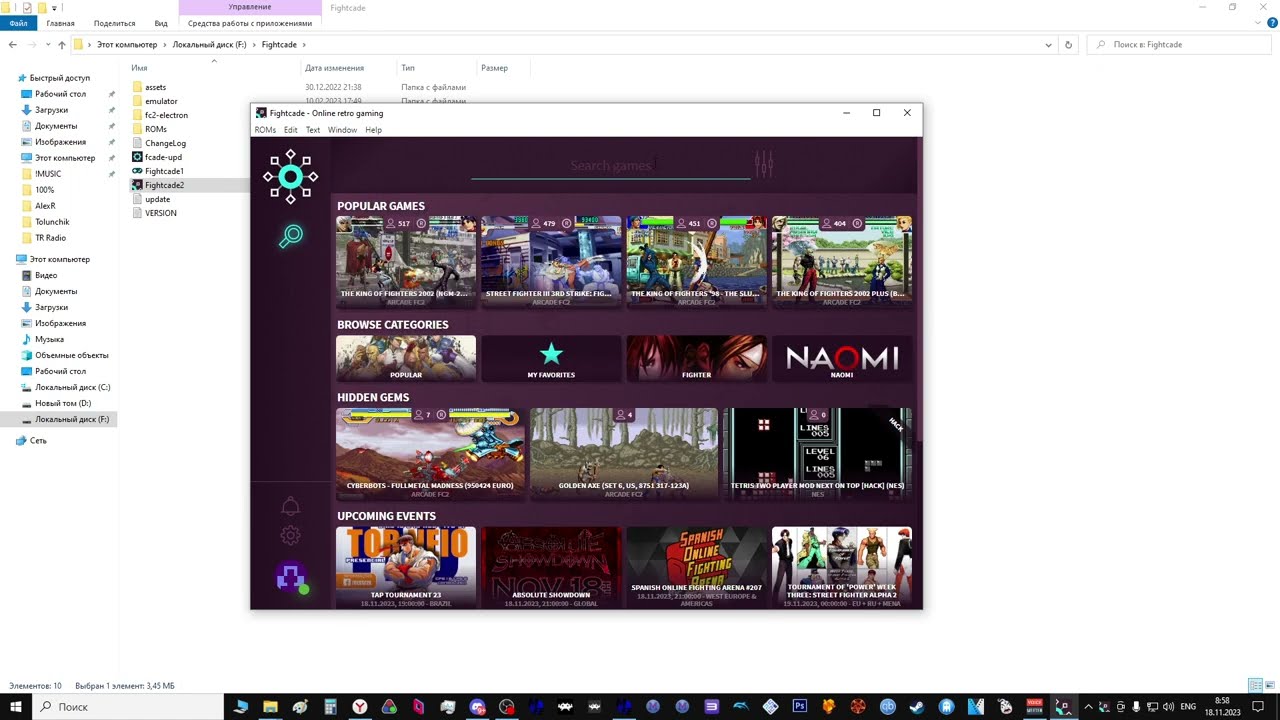Browse the NAOMI category

(x=841, y=358)
